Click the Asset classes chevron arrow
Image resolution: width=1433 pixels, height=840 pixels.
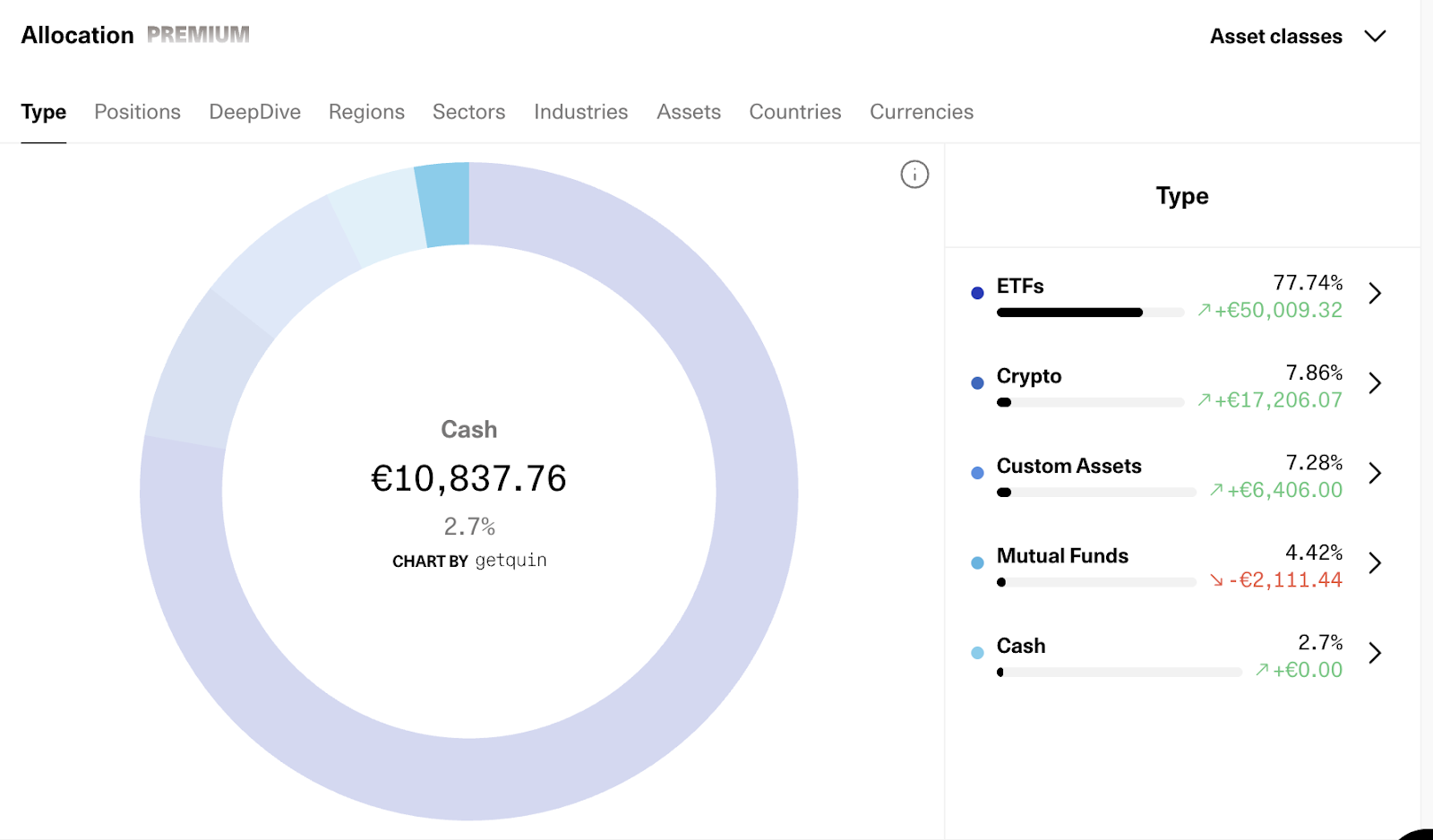pos(1375,37)
